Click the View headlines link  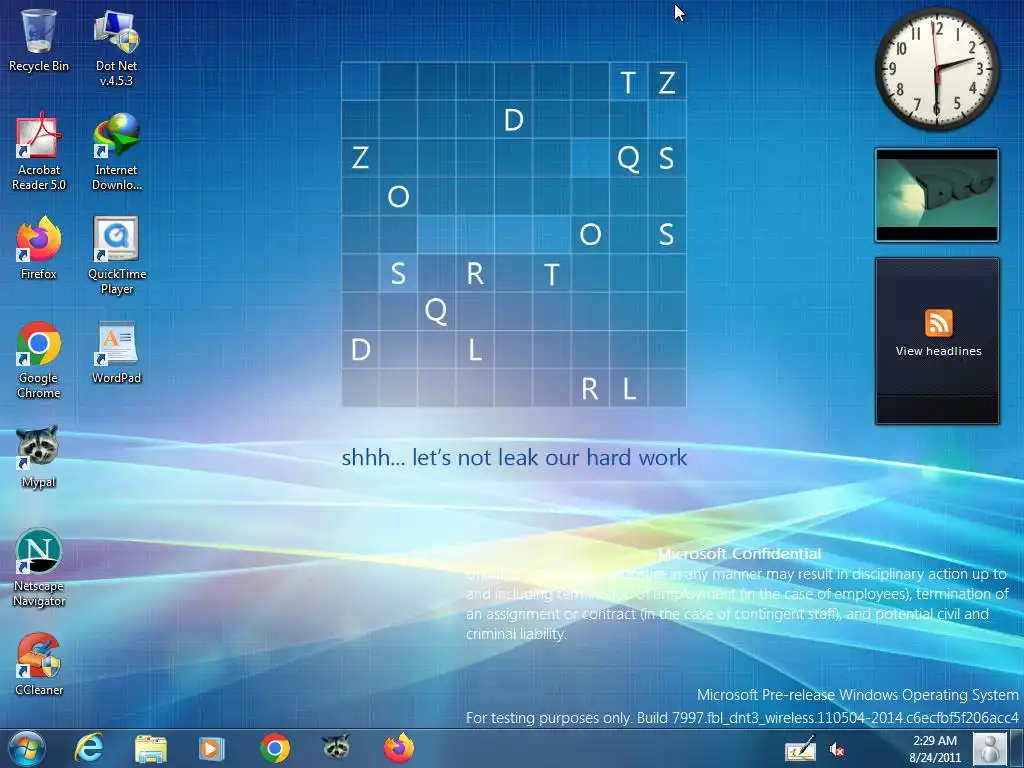[938, 351]
